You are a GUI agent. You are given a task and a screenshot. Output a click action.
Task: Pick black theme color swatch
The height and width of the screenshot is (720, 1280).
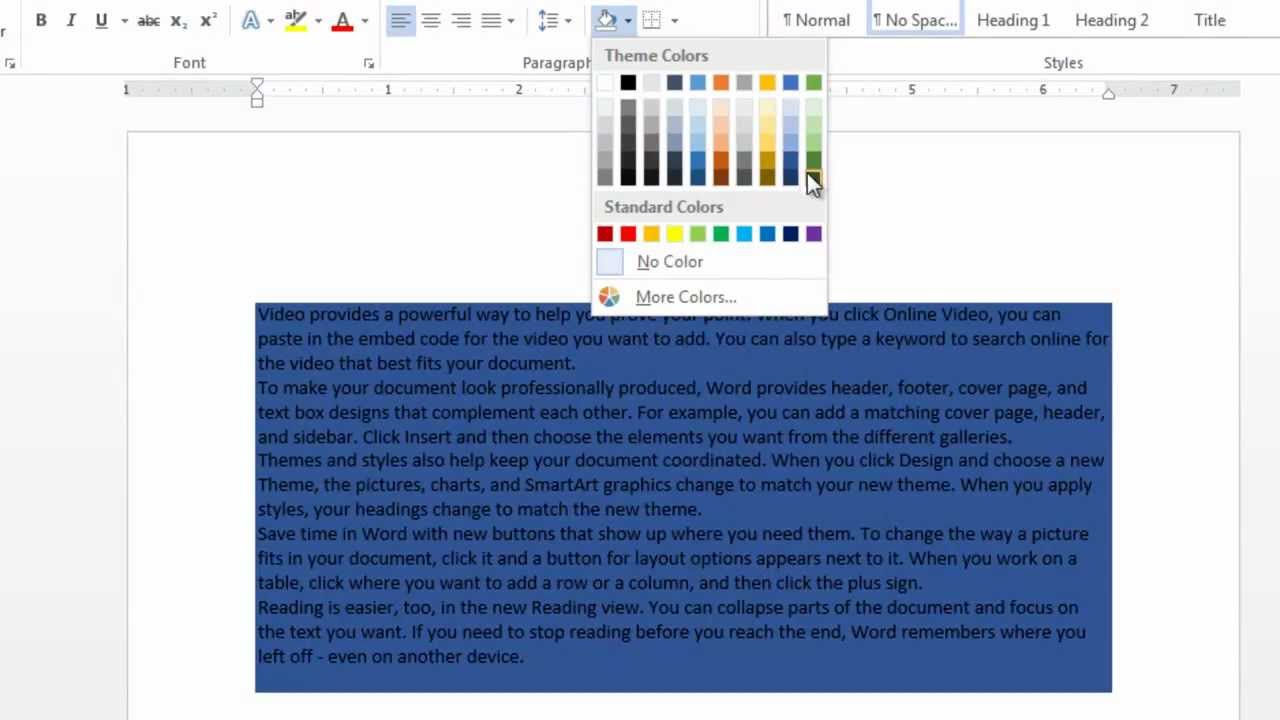(628, 83)
